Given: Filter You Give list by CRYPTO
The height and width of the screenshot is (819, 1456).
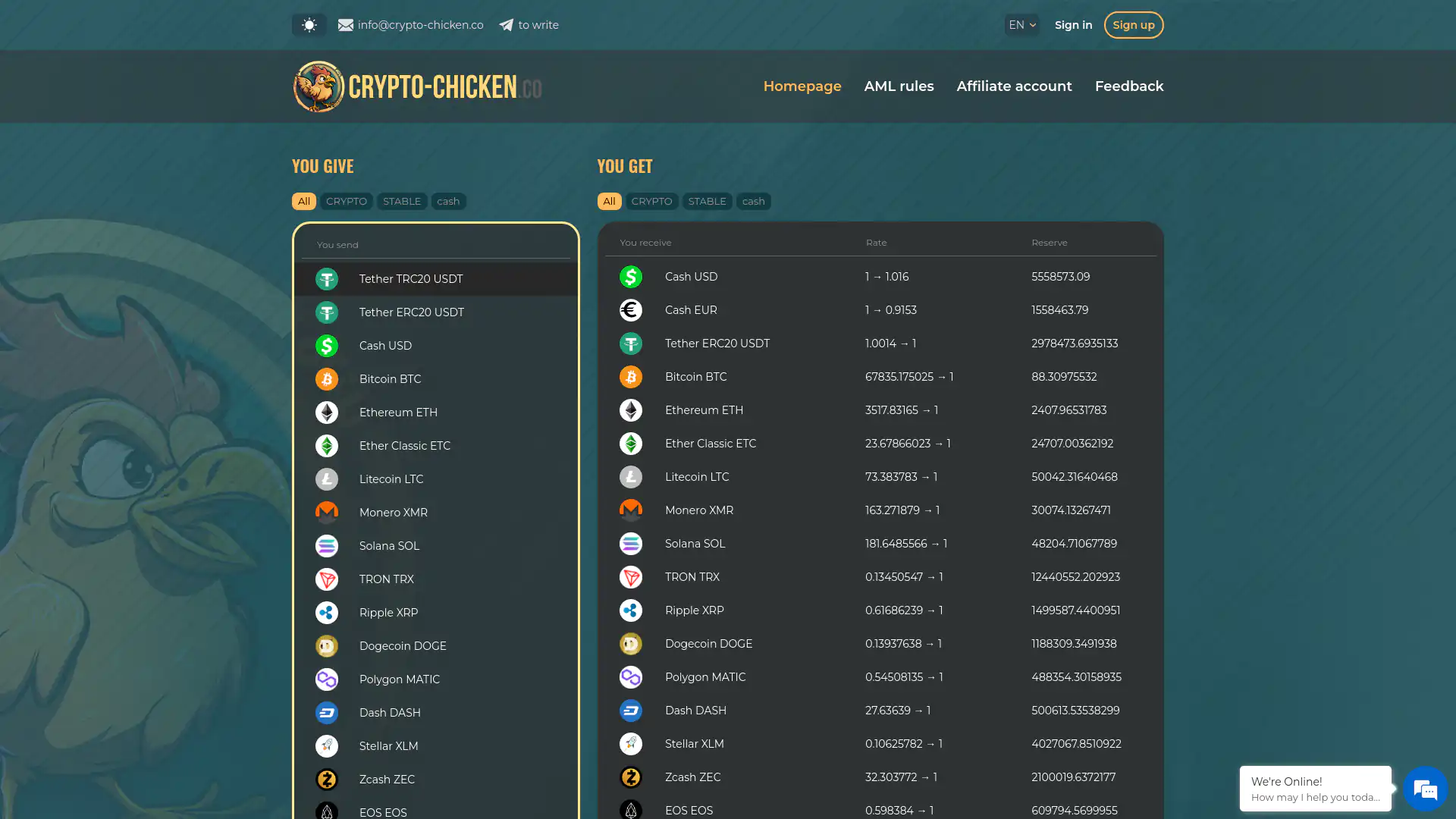Looking at the screenshot, I should click(x=347, y=201).
